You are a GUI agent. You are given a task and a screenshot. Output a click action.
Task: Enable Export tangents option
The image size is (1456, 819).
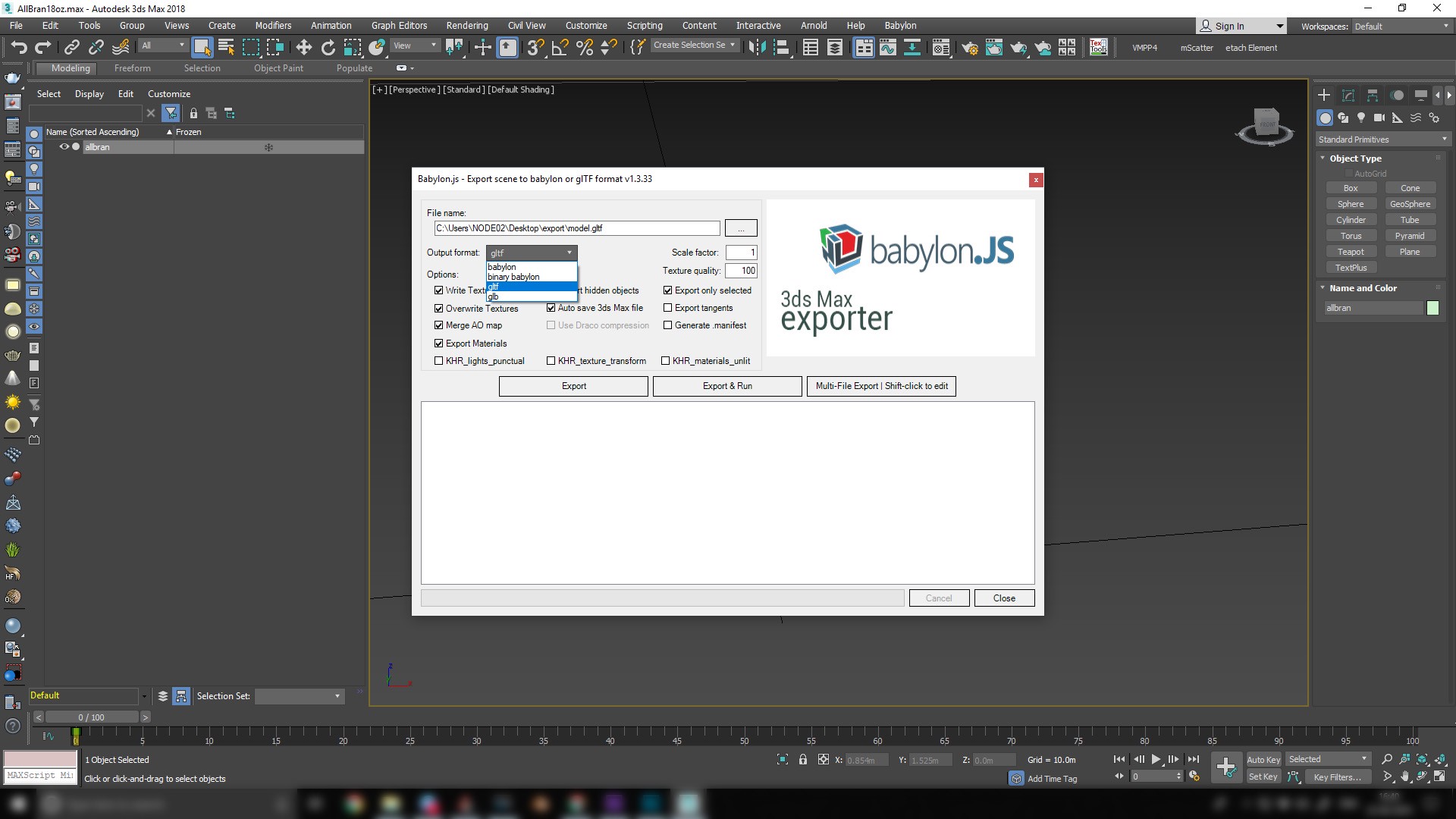point(668,308)
